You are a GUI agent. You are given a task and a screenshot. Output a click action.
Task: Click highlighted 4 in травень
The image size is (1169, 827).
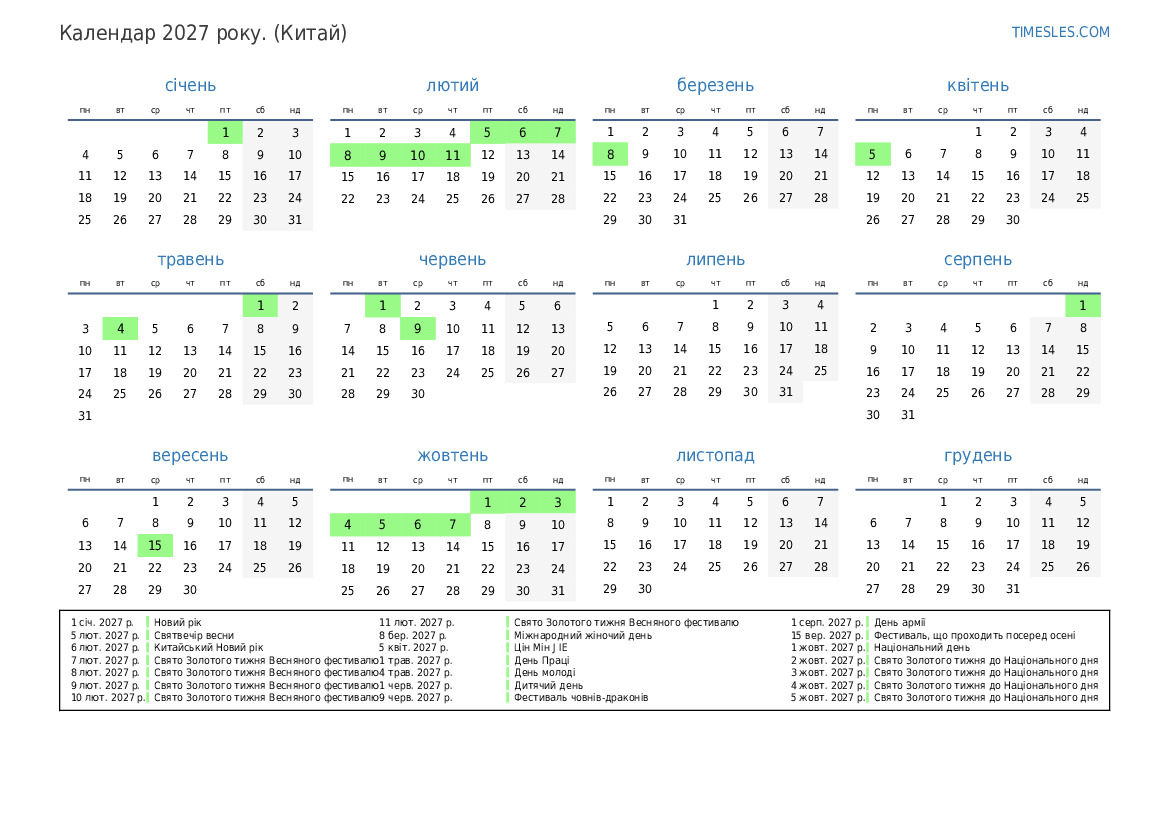coord(120,328)
